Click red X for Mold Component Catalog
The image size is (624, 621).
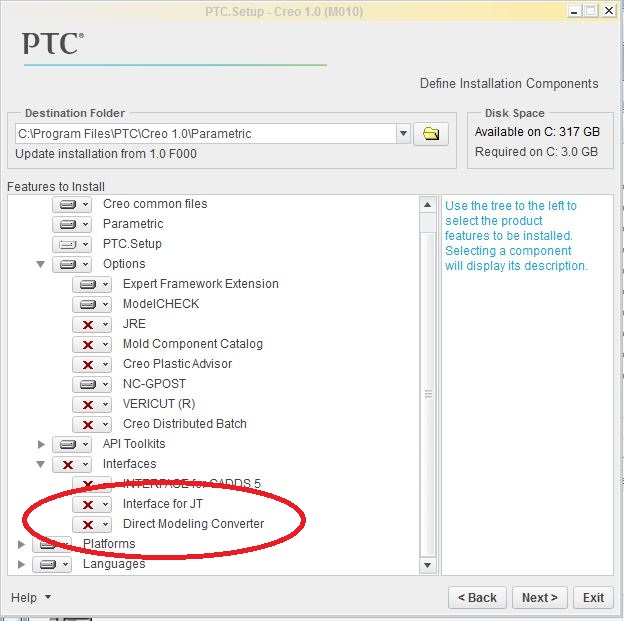88,344
